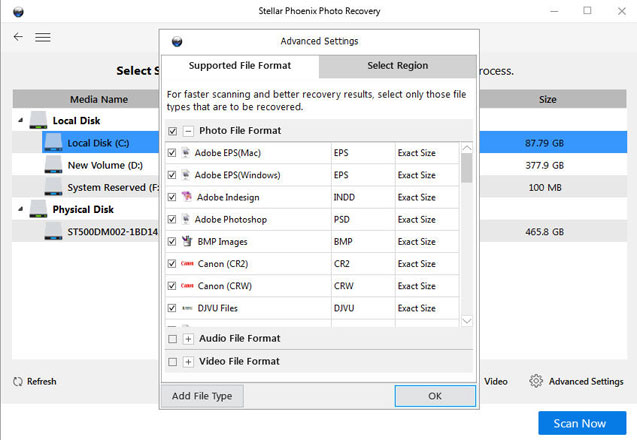Click the Adobe Photoshop file icon
This screenshot has width=637, height=440.
(186, 219)
